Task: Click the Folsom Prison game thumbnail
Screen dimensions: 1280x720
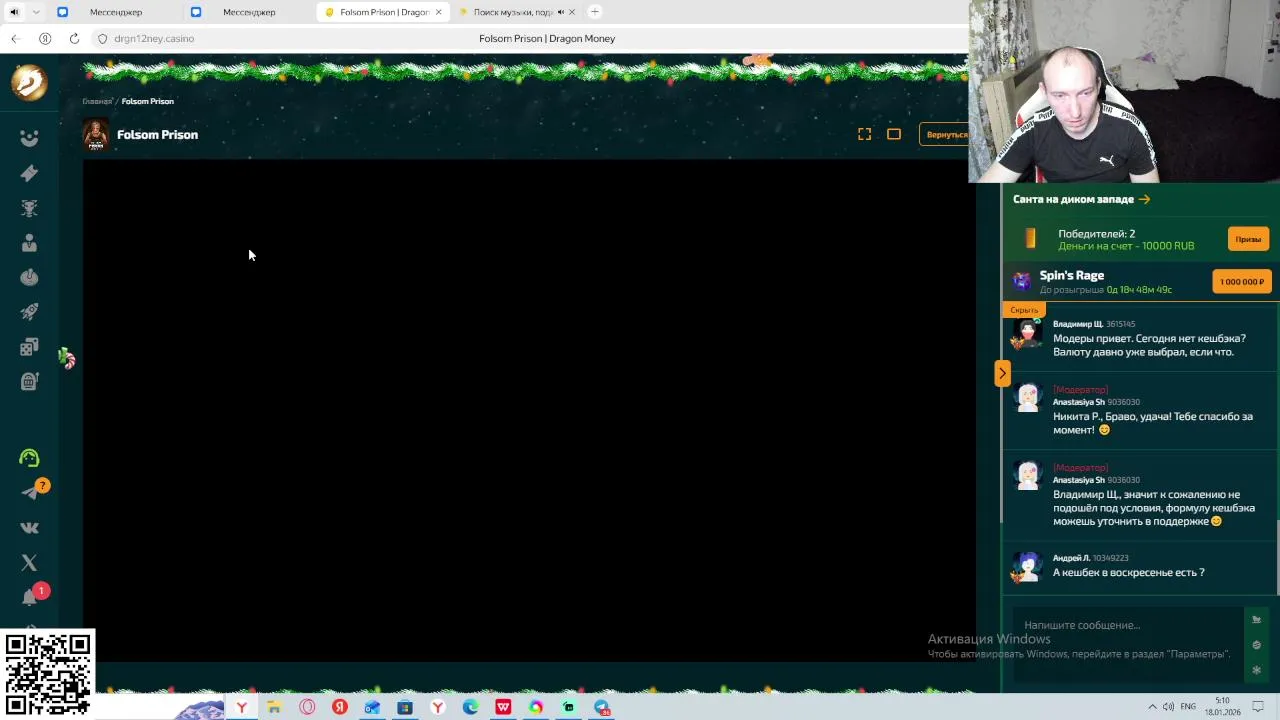Action: pyautogui.click(x=96, y=135)
